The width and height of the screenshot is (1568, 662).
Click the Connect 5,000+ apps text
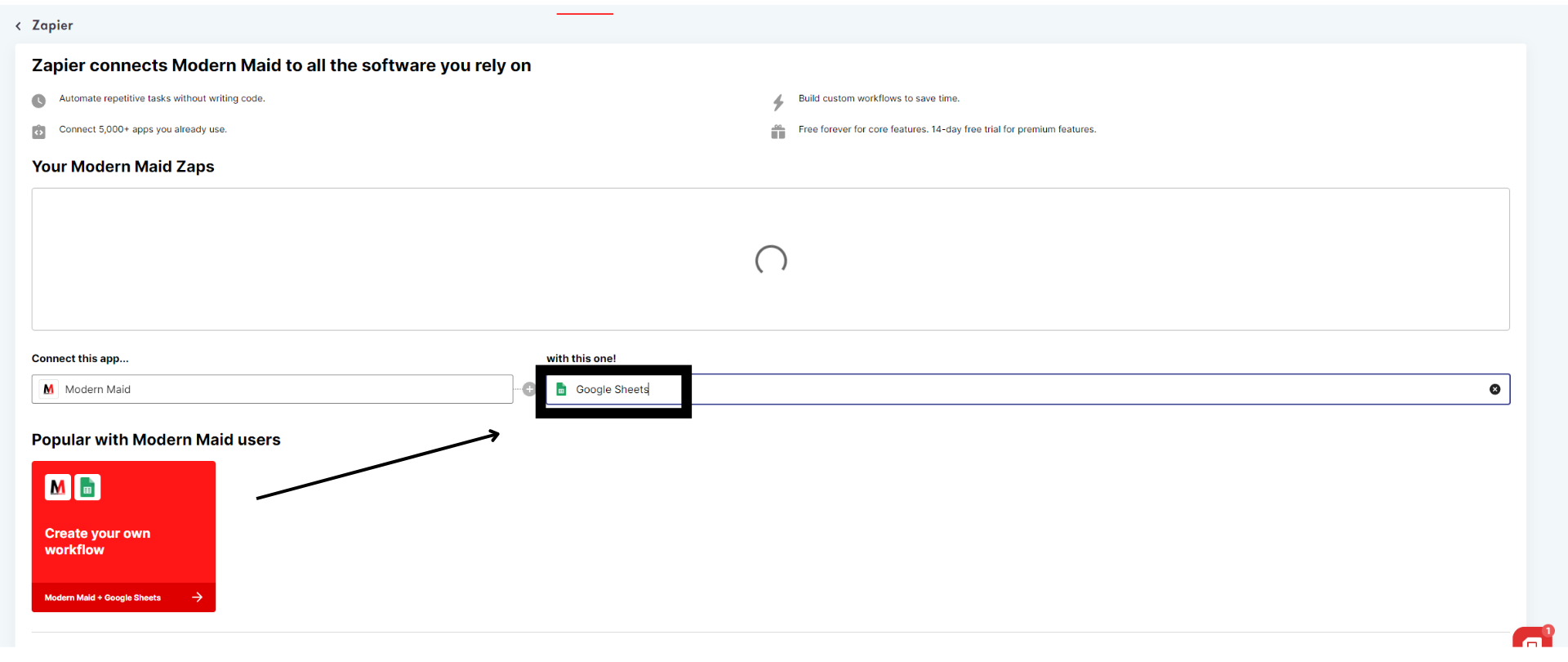click(x=143, y=129)
